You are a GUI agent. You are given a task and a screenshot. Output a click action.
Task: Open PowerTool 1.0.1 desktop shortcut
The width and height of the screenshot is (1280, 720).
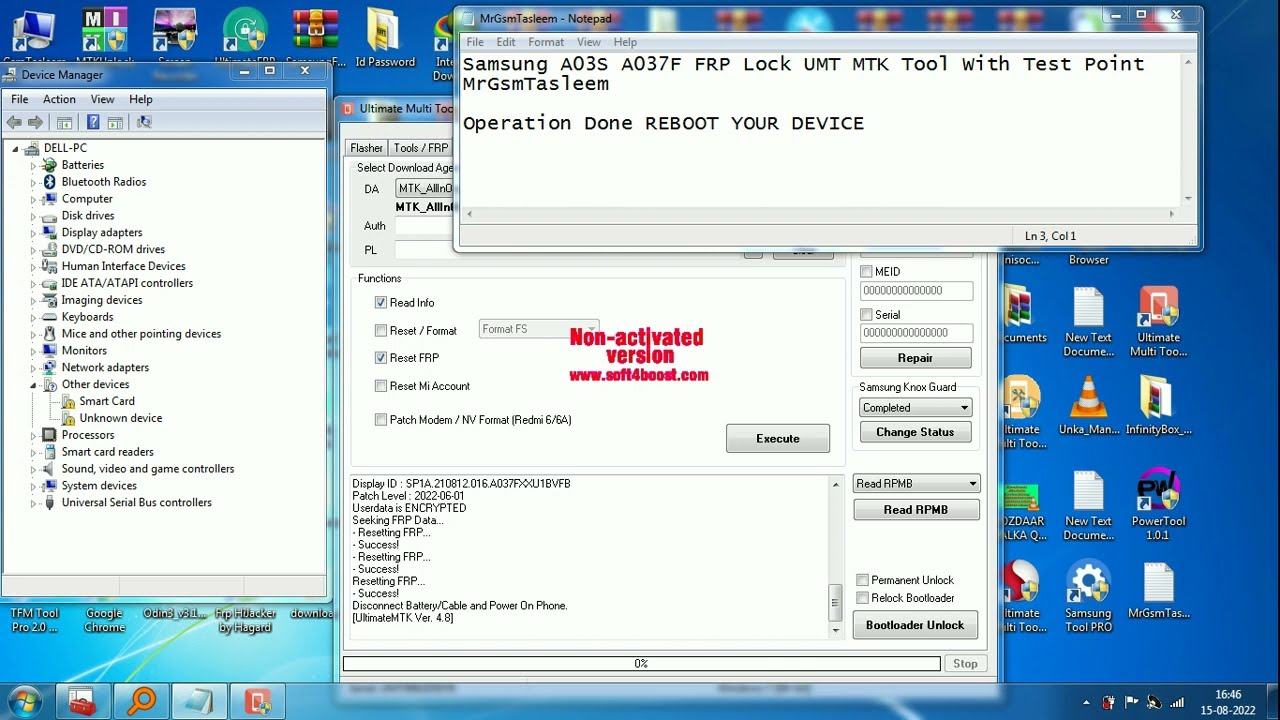pos(1158,504)
